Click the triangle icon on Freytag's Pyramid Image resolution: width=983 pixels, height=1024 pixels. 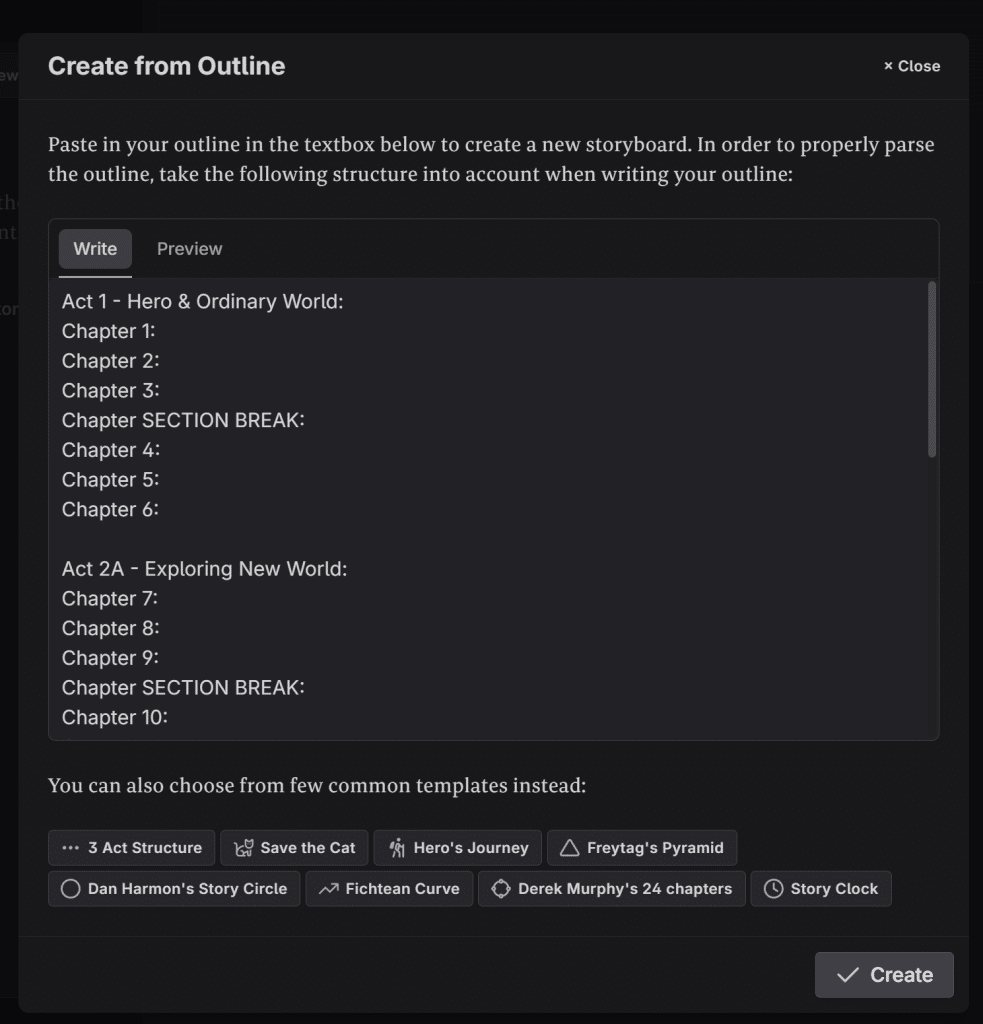(x=570, y=848)
